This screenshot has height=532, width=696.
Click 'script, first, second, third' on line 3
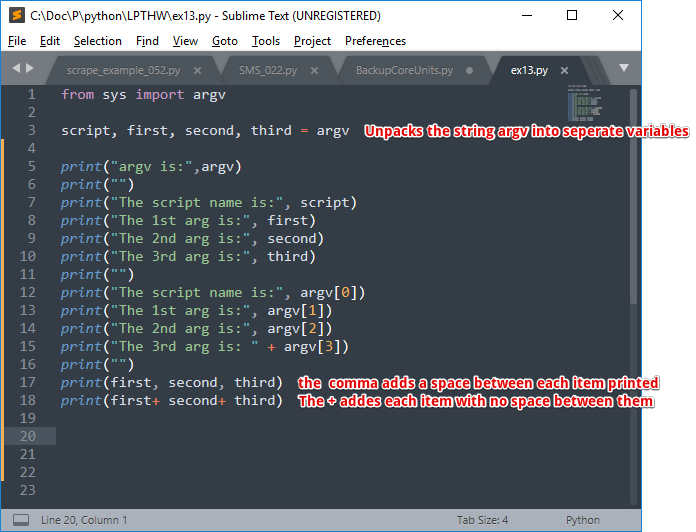click(176, 130)
